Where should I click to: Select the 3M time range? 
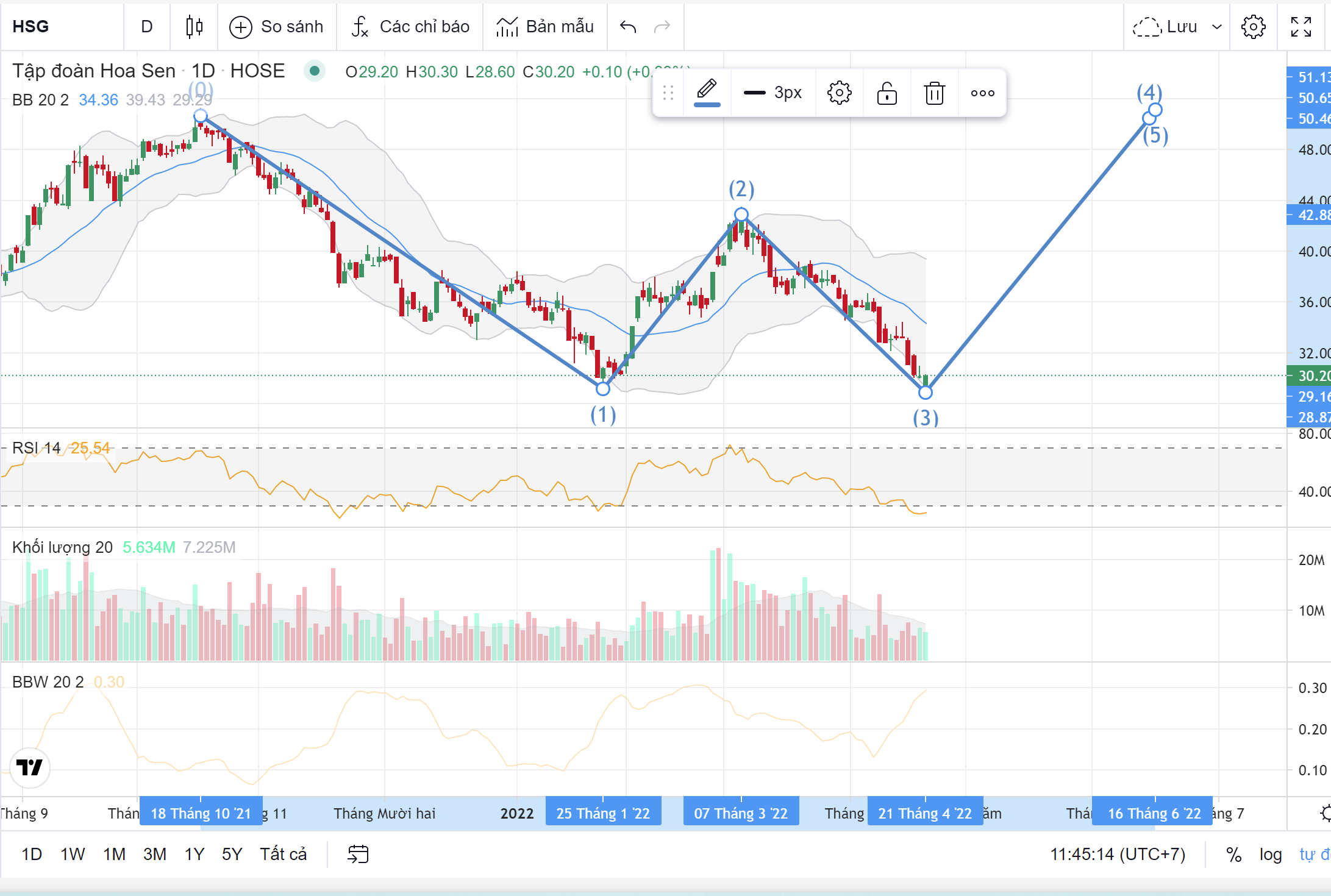click(155, 854)
